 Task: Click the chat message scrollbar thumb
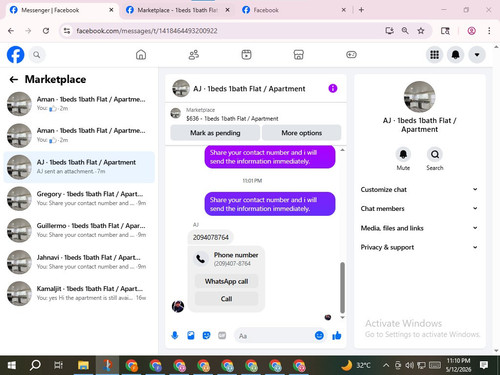[x=342, y=288]
